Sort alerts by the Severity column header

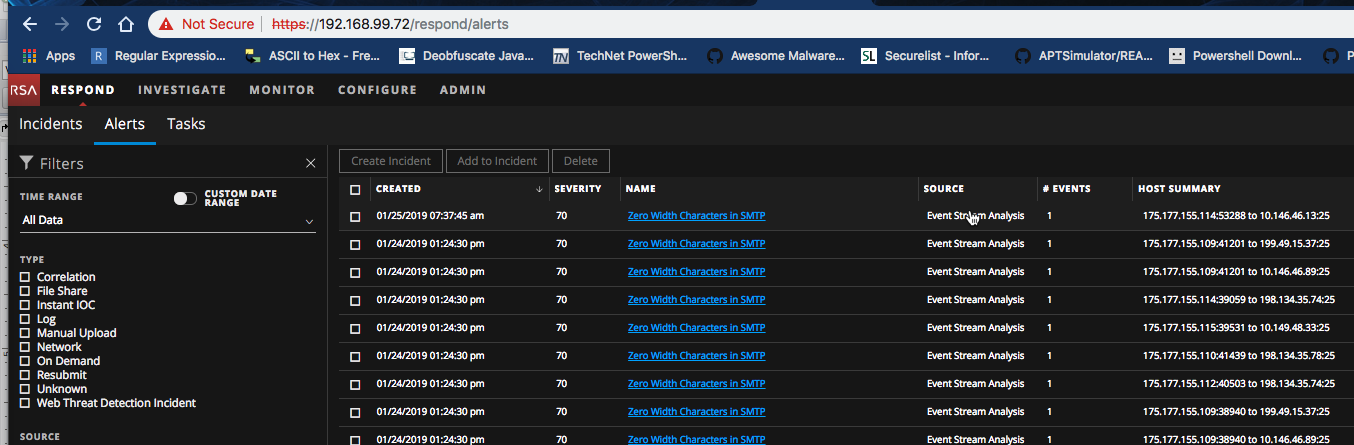(577, 189)
